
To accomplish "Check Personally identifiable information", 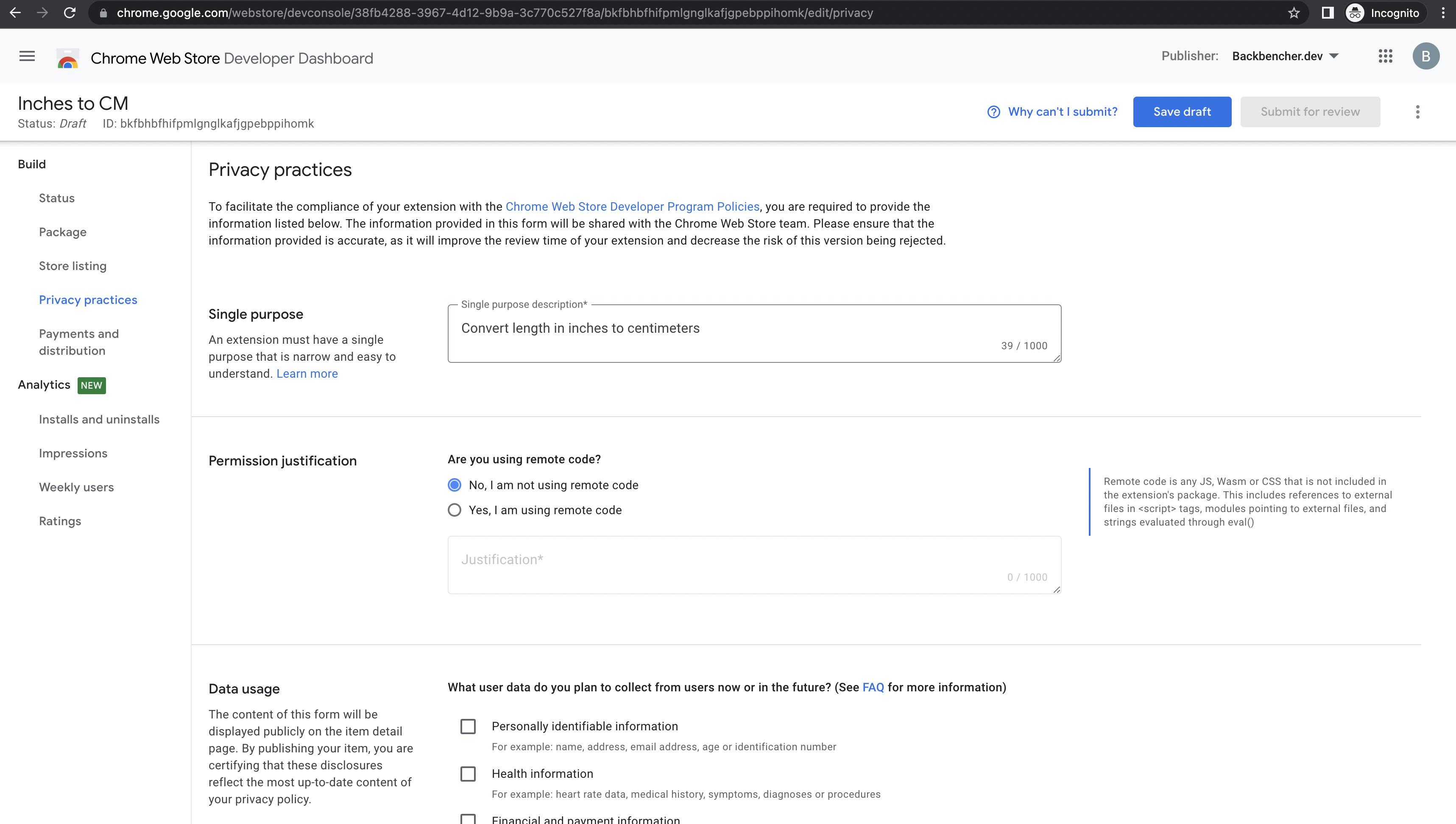I will pos(468,726).
